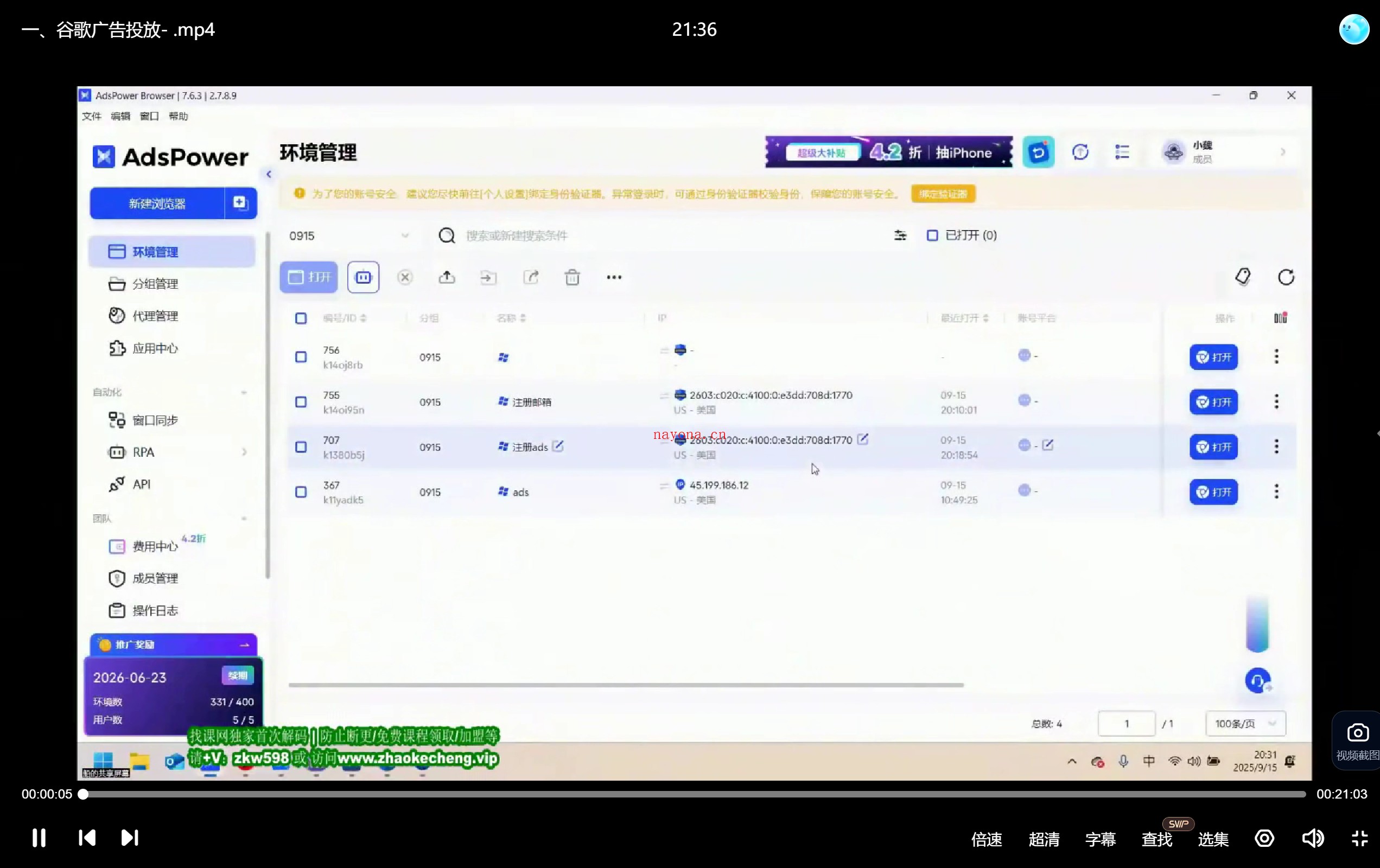Click the 新建浏览器 button
This screenshot has width=1380, height=868.
click(x=157, y=203)
